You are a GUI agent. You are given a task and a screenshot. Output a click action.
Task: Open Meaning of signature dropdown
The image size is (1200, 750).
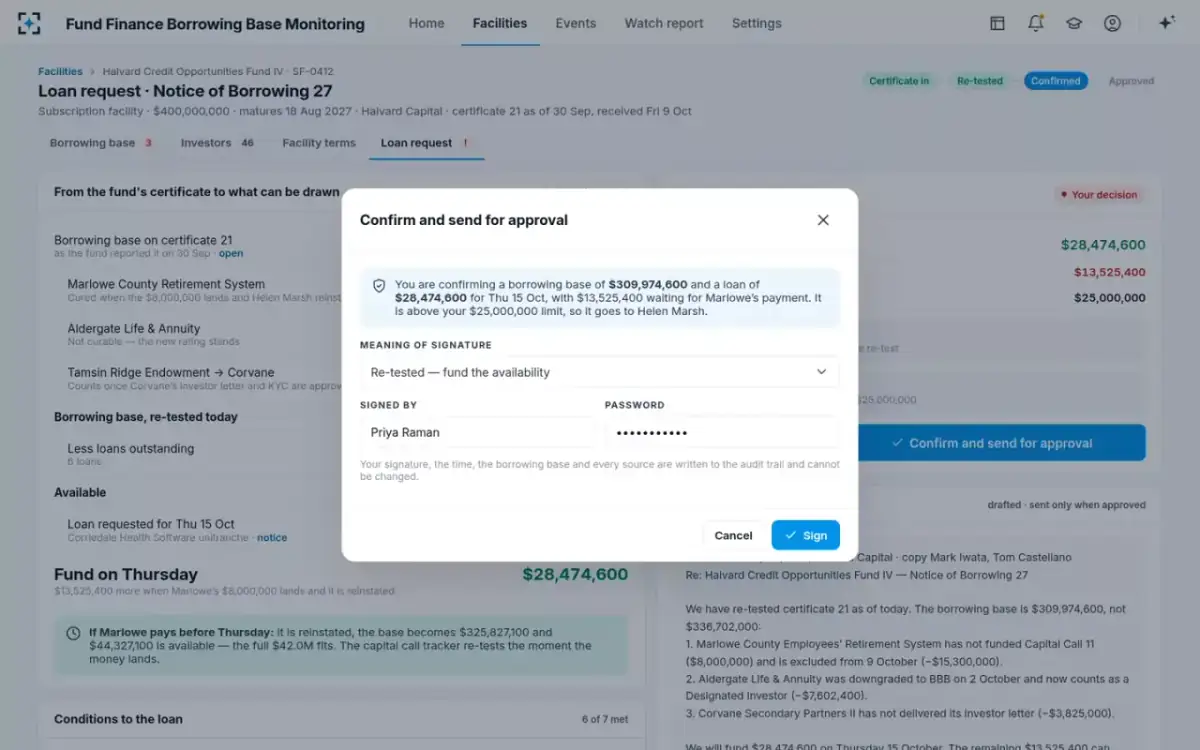click(x=599, y=372)
